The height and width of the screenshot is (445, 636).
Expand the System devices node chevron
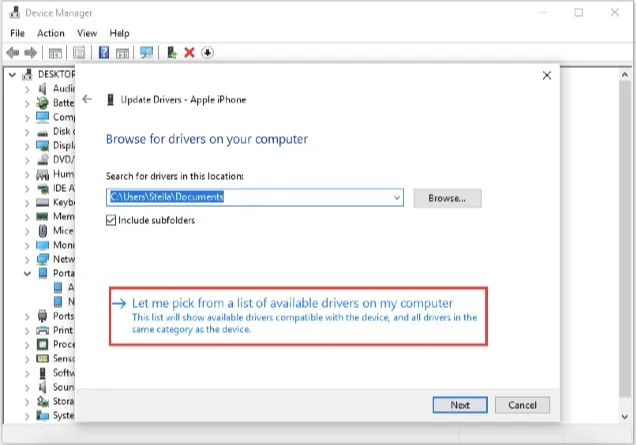point(27,416)
